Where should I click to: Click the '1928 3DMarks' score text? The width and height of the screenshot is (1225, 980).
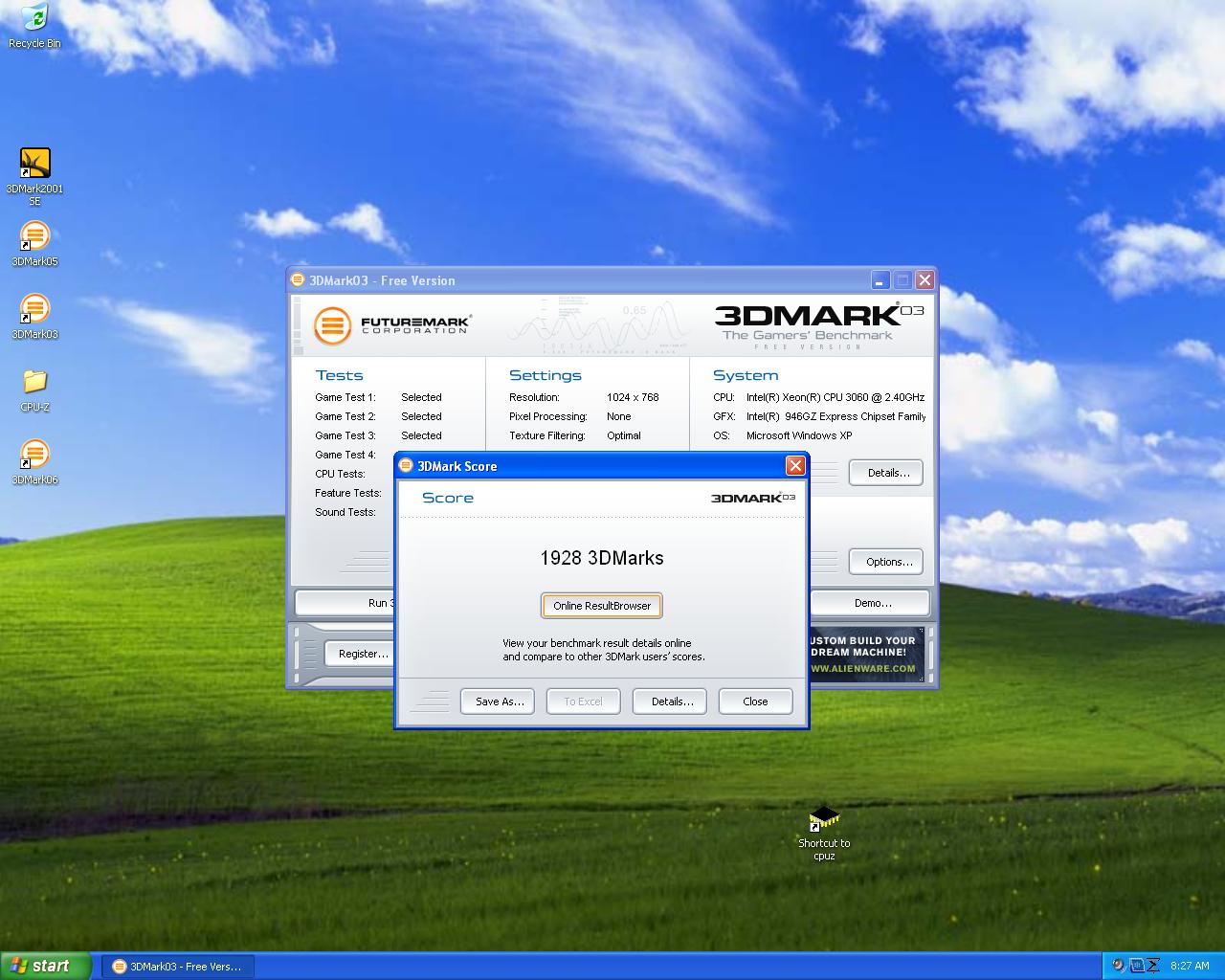click(x=602, y=558)
